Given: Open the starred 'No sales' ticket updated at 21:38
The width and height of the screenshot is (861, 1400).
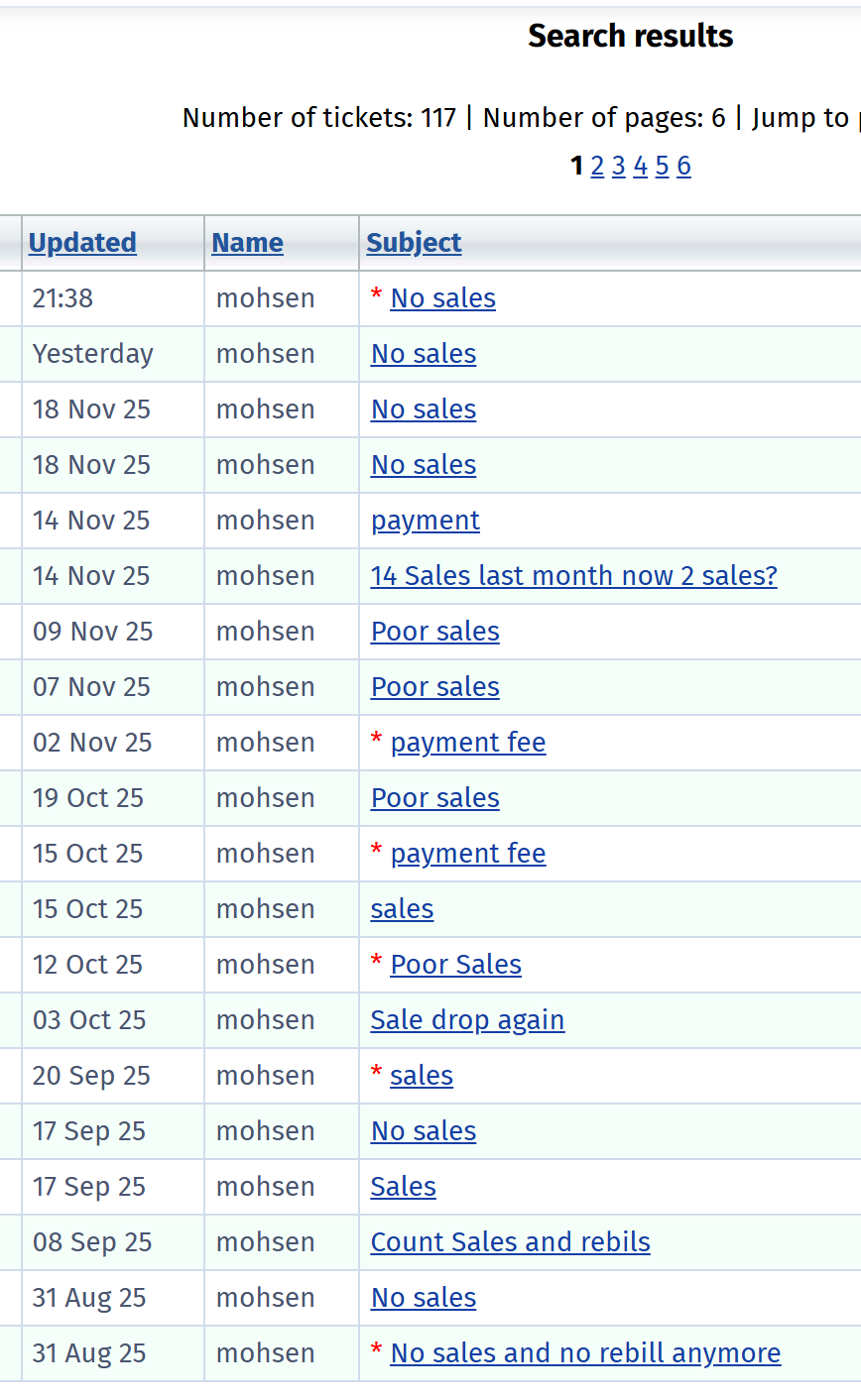Looking at the screenshot, I should click(443, 298).
